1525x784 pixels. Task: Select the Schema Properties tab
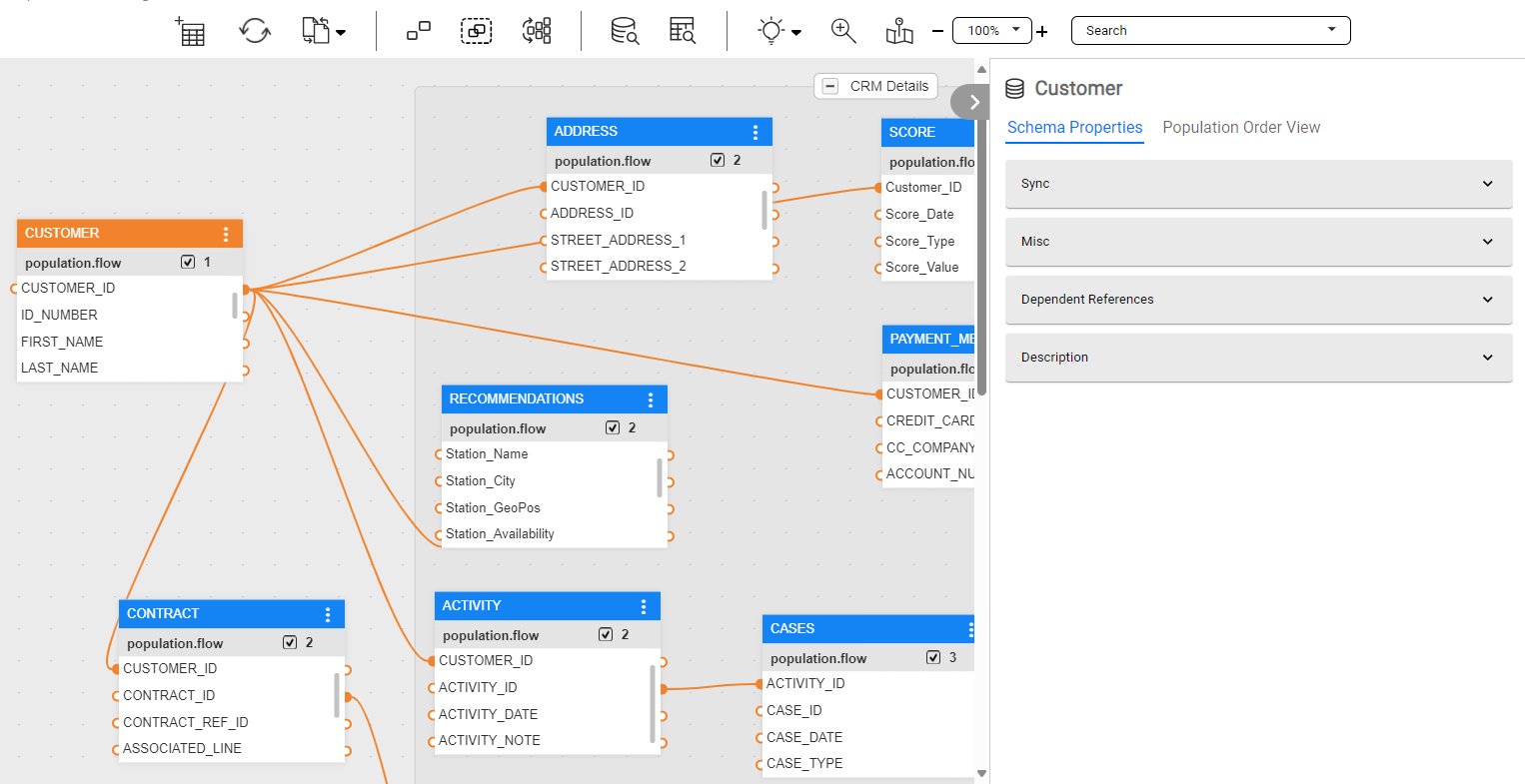pos(1074,128)
